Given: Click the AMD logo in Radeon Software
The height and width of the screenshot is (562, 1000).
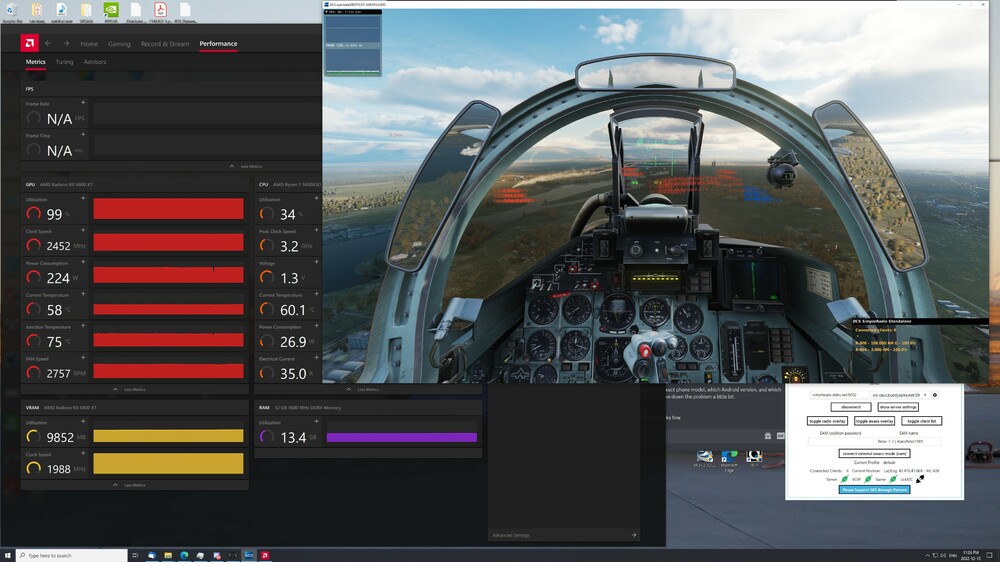Looking at the screenshot, I should (29, 43).
